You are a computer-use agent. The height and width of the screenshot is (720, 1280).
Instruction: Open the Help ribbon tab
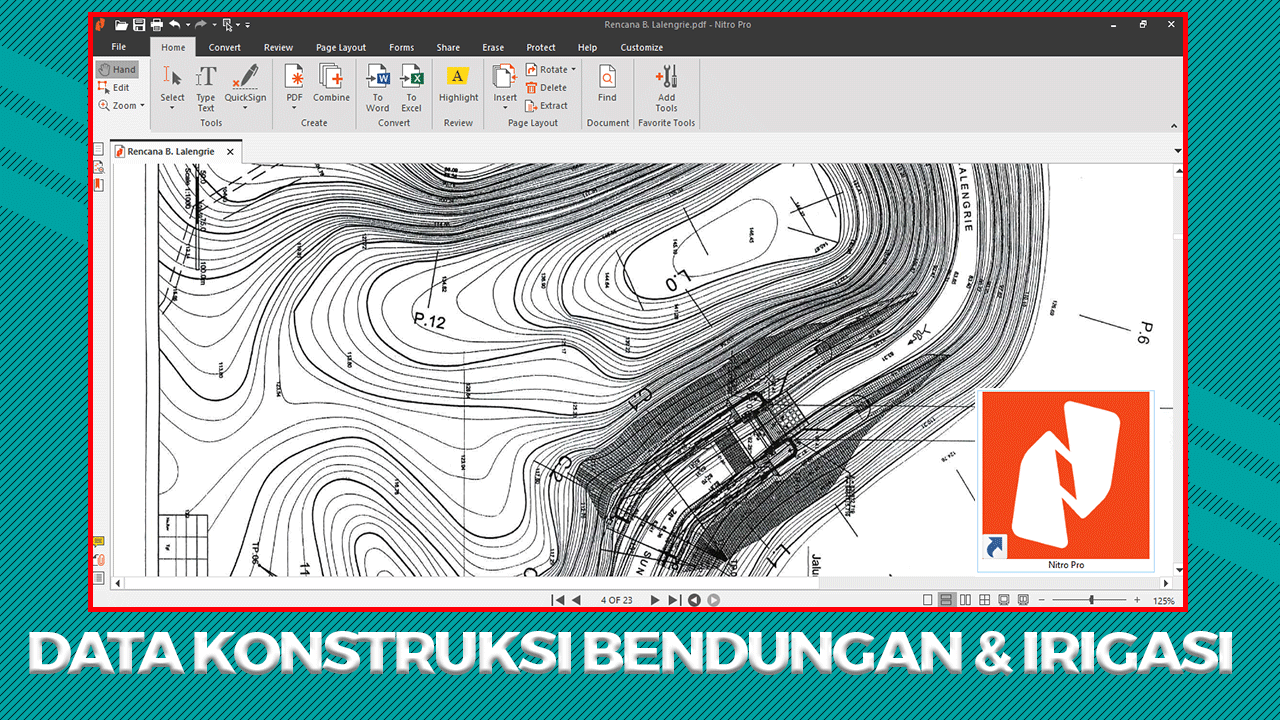tap(587, 47)
